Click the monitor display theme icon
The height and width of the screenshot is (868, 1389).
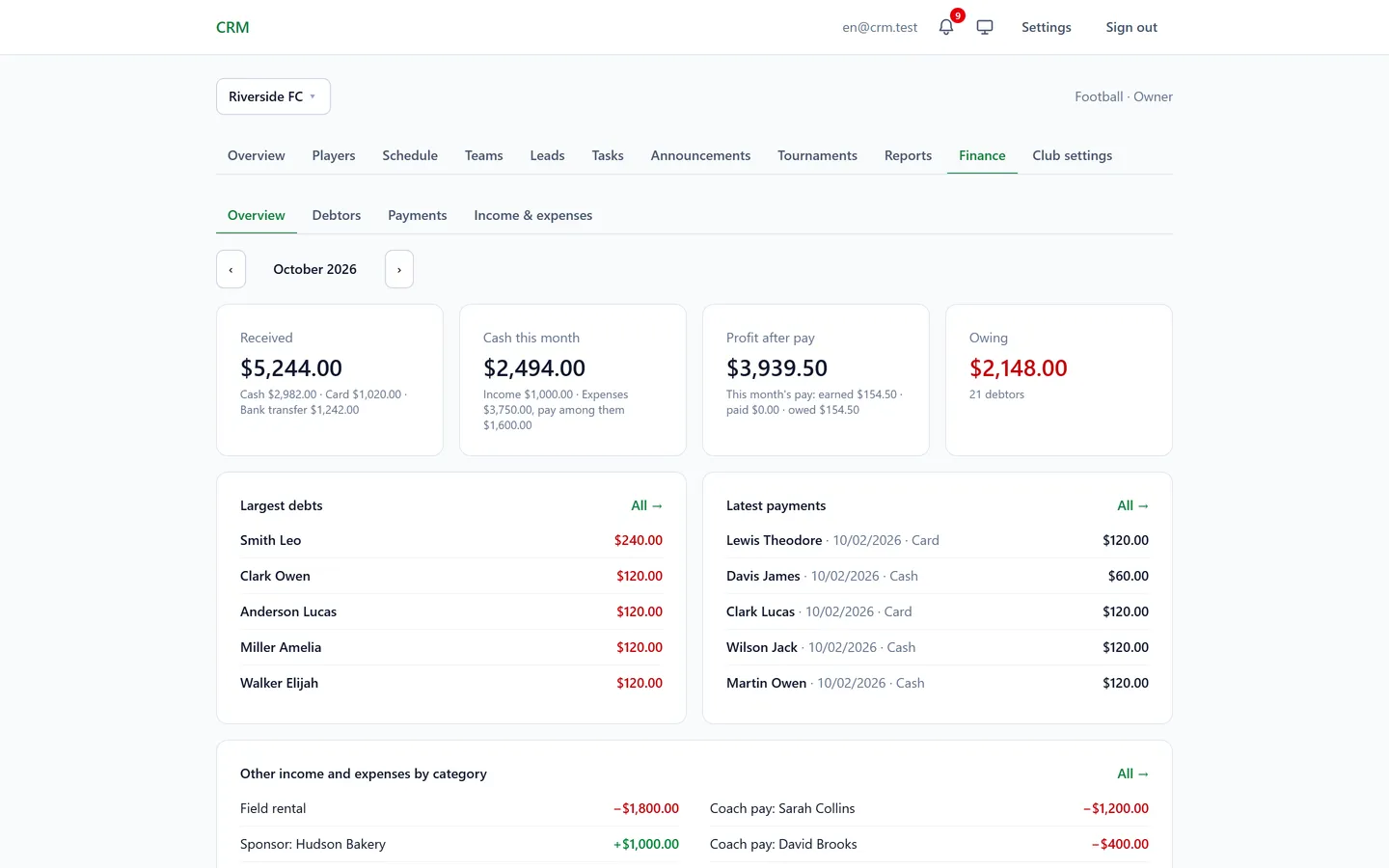click(x=985, y=27)
